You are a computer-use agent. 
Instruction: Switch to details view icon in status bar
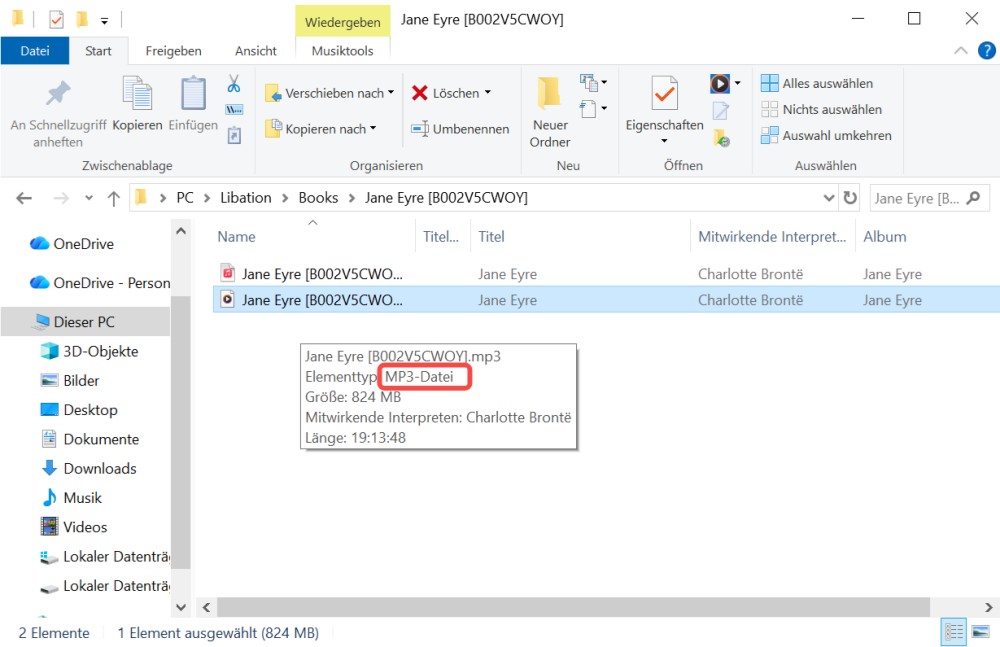[954, 633]
